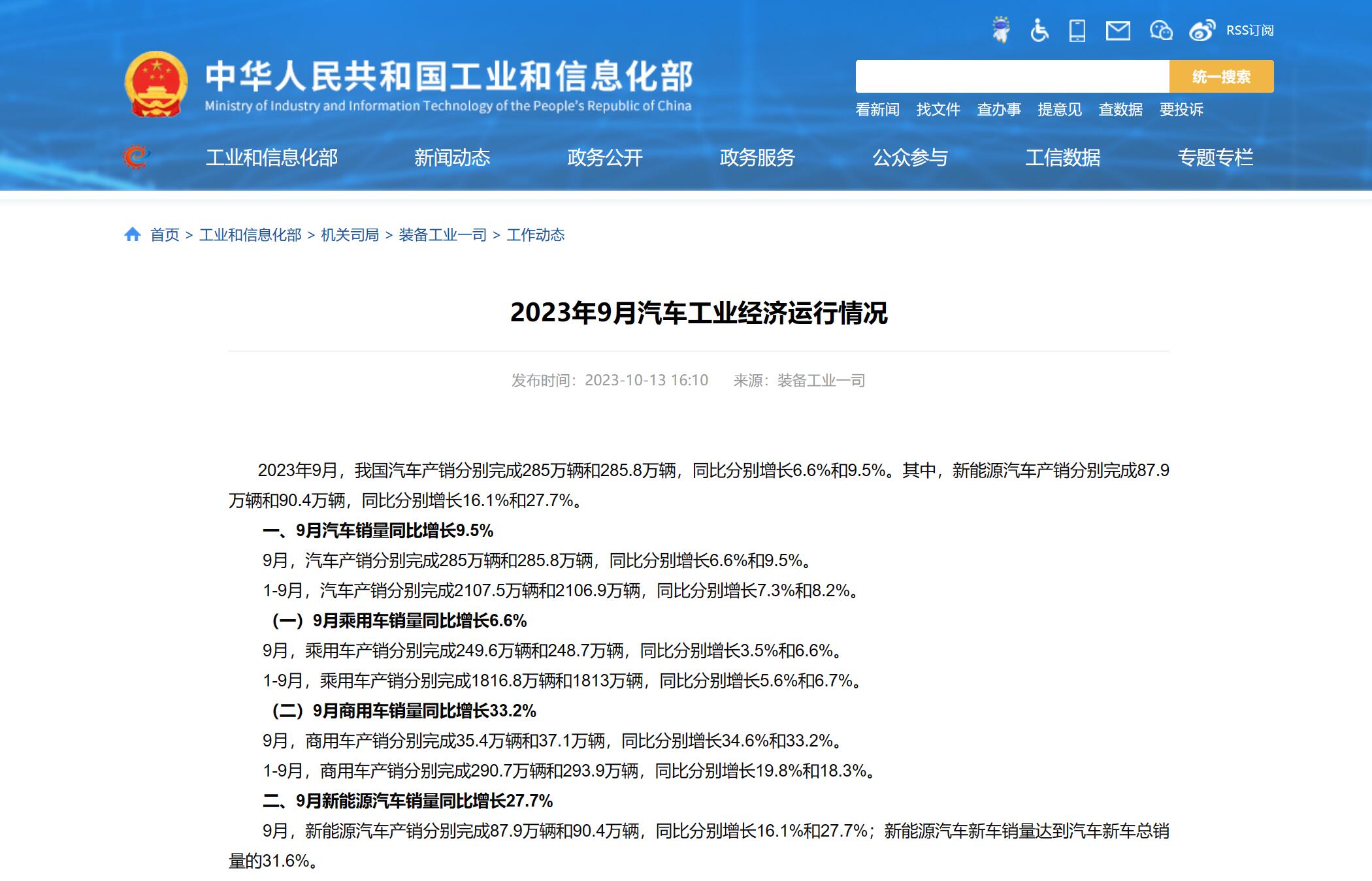Click the source text 来源：装备工业一司
The image size is (1372, 881).
point(799,380)
